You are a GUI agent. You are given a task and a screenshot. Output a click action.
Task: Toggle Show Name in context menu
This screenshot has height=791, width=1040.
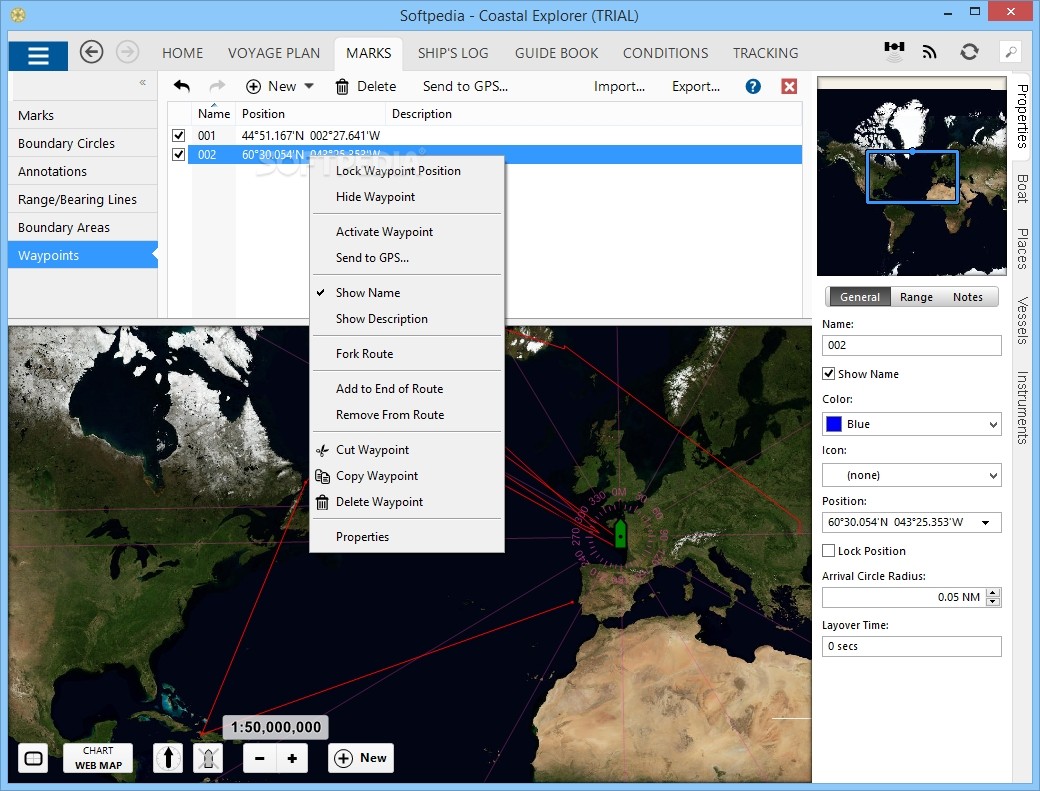[x=407, y=292]
